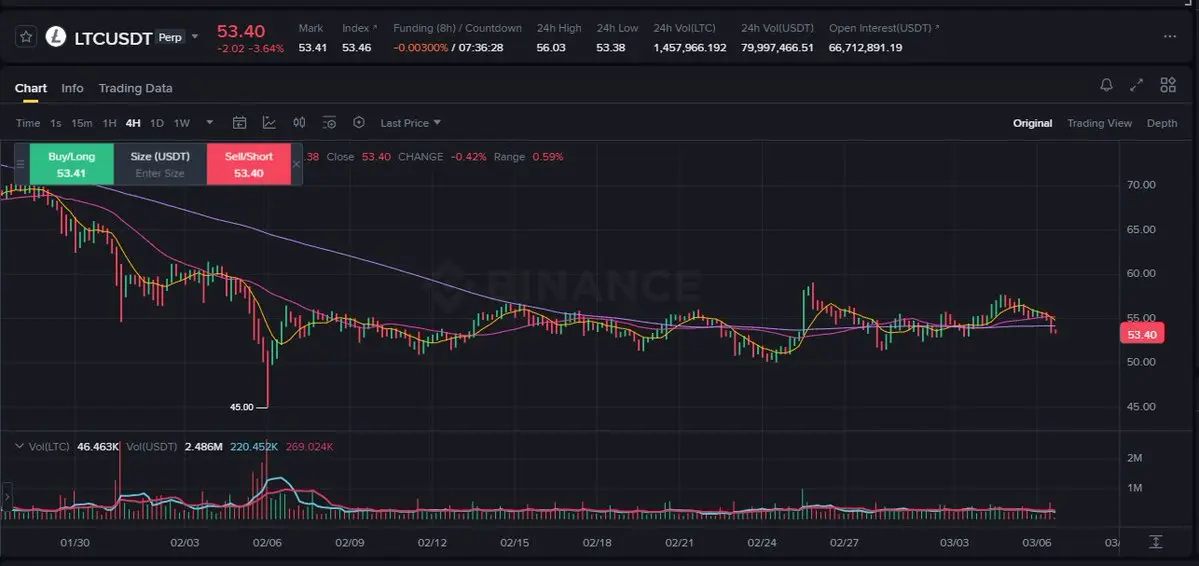
Task: Open the circular target settings icon
Action: (x=359, y=122)
